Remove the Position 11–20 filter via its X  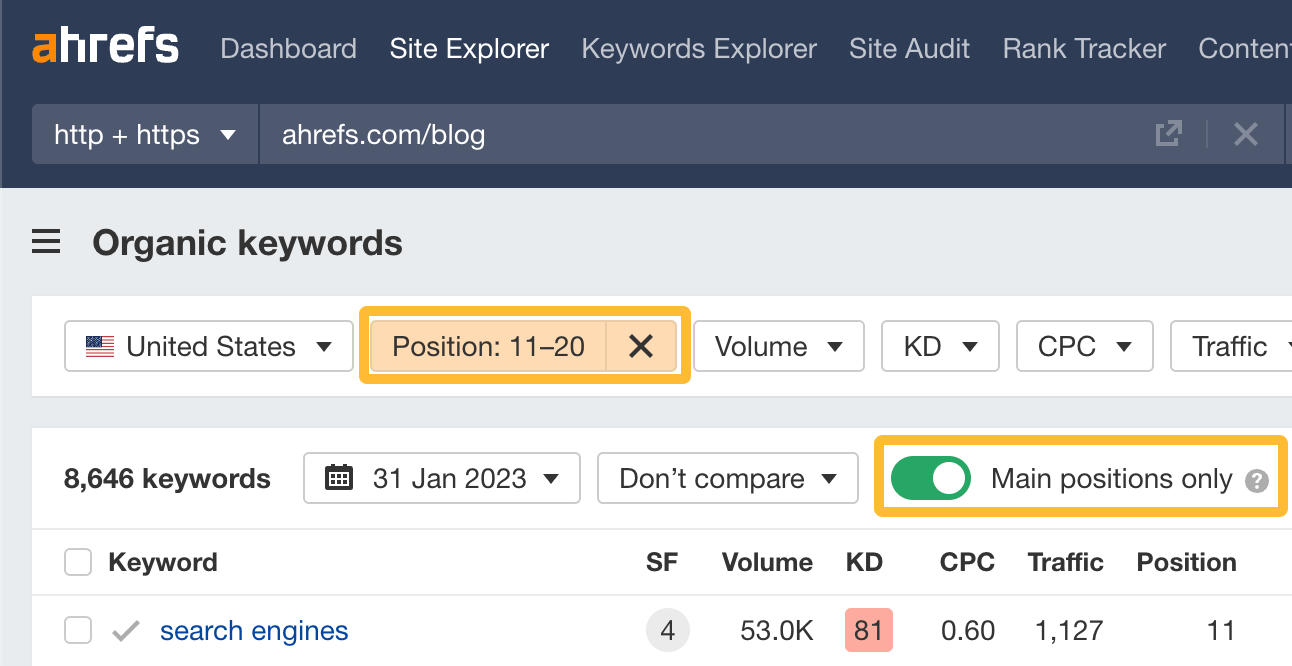641,346
